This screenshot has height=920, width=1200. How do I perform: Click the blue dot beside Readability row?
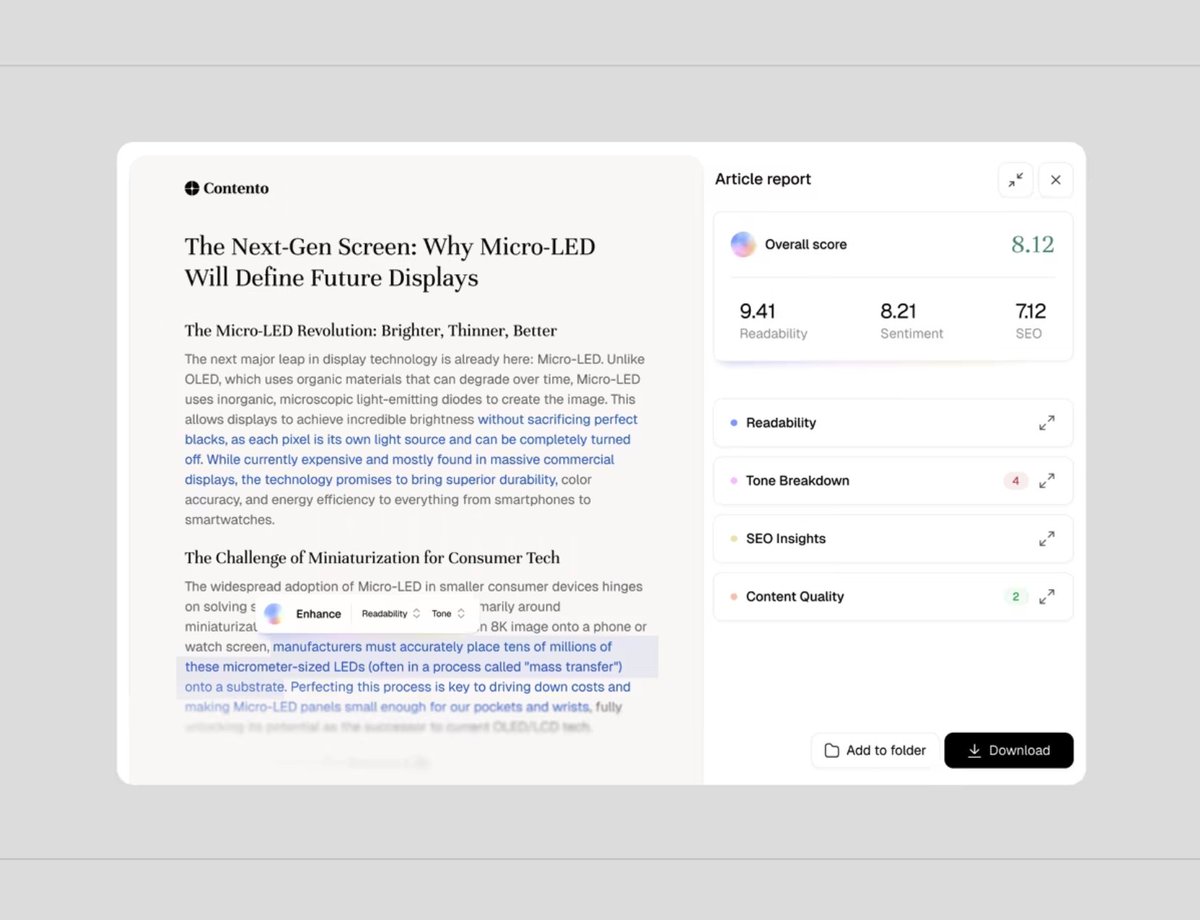tap(734, 423)
